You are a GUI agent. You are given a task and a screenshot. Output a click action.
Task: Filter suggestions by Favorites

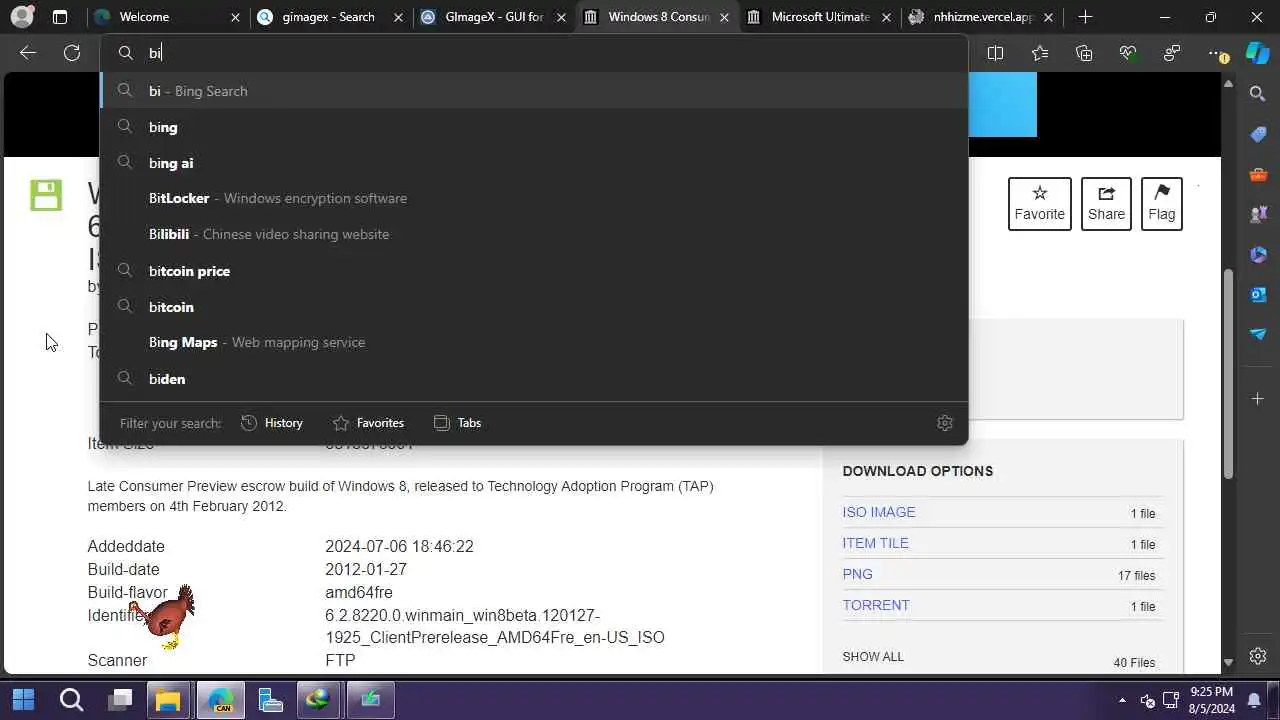[x=368, y=423]
